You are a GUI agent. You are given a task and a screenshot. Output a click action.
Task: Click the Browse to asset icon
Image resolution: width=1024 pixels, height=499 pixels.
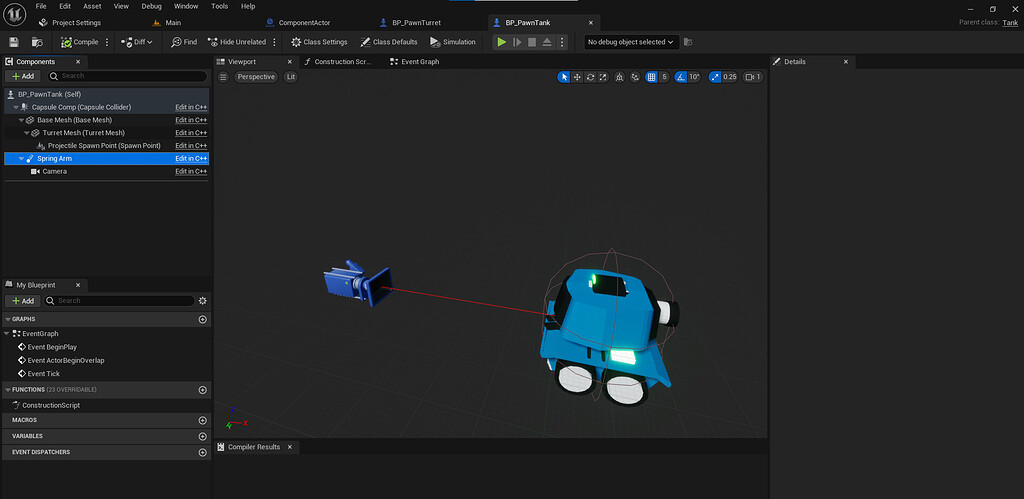point(37,42)
